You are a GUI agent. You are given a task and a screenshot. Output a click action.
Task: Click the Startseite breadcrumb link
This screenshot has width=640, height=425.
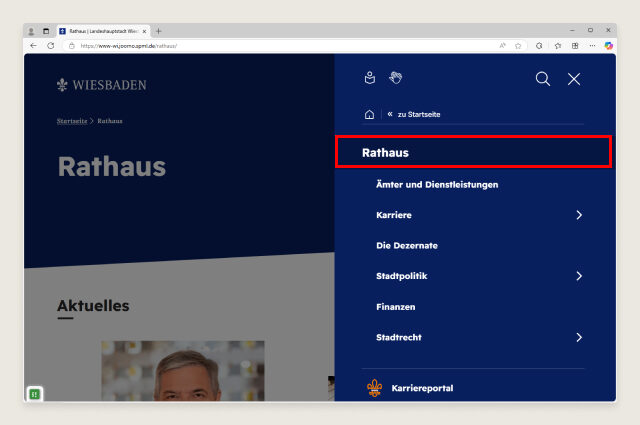[x=72, y=121]
